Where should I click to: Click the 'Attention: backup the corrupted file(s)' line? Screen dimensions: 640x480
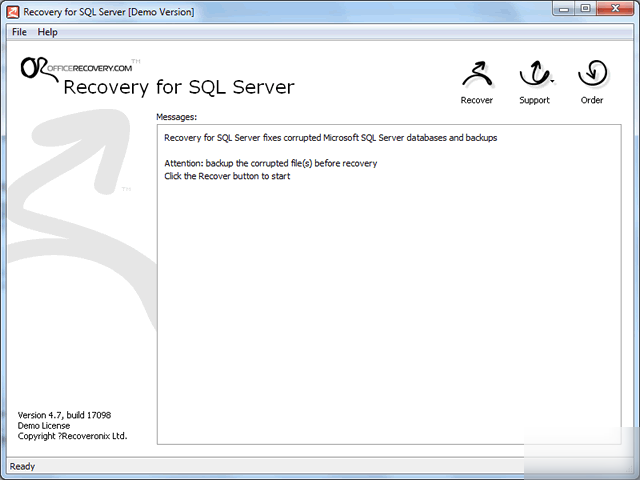[271, 163]
